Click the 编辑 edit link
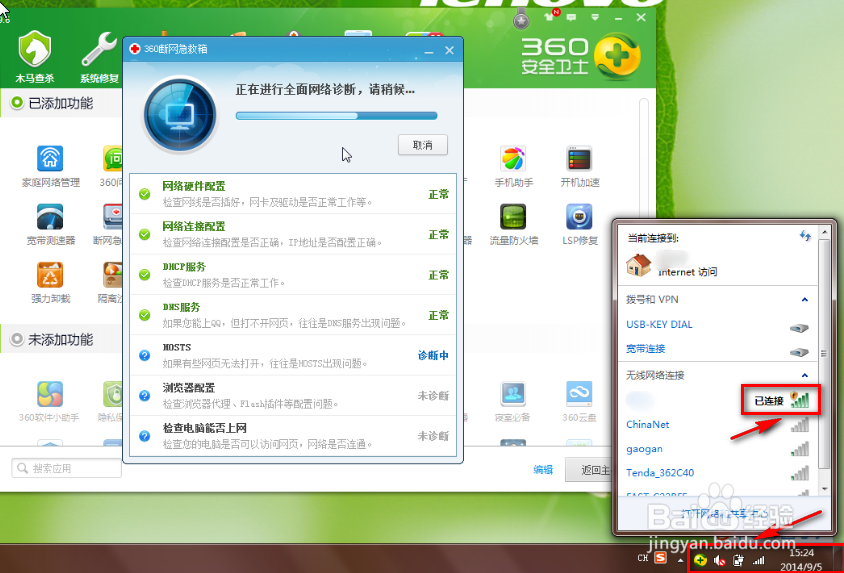This screenshot has width=844, height=573. (x=543, y=470)
